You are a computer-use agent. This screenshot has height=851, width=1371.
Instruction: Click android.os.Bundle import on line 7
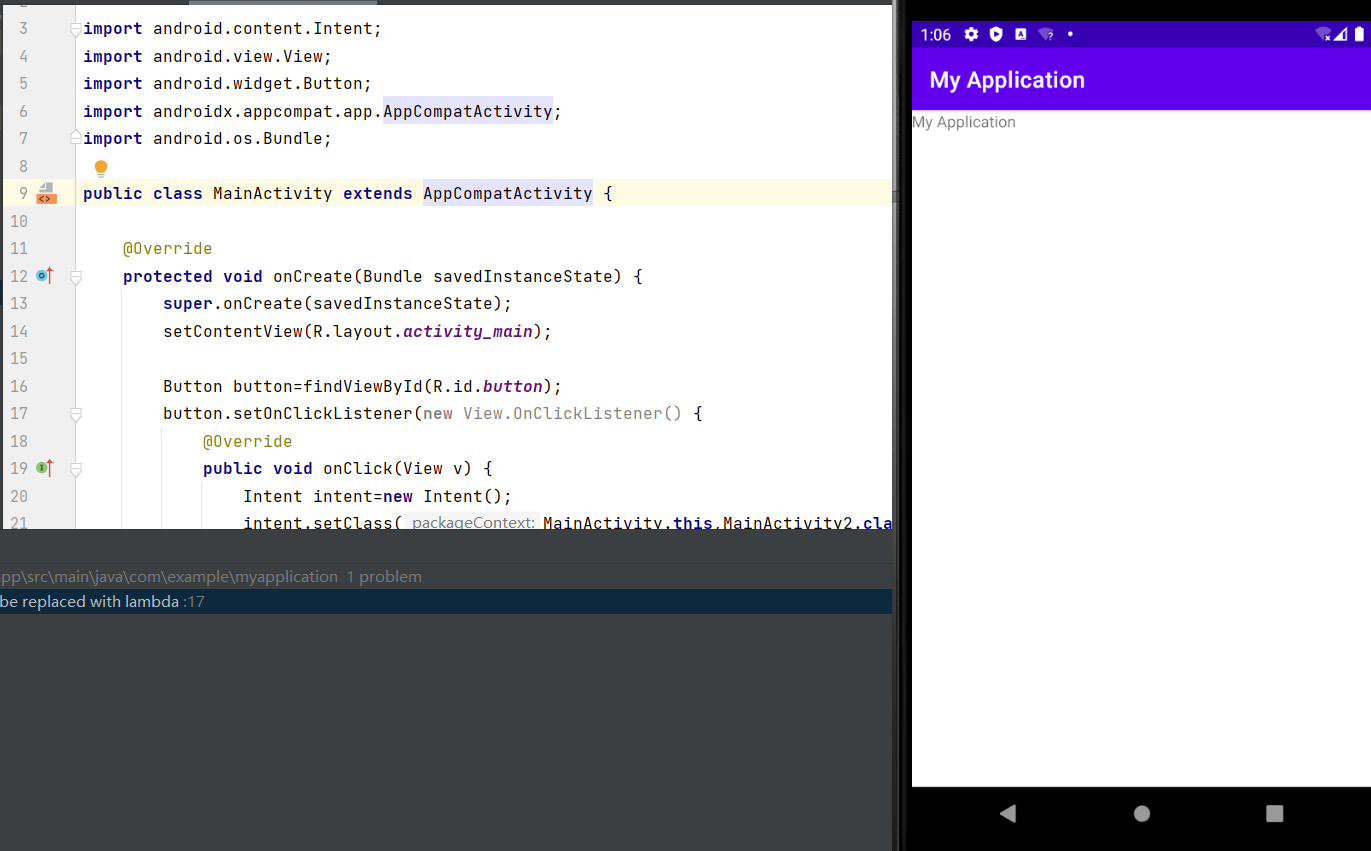tap(237, 138)
